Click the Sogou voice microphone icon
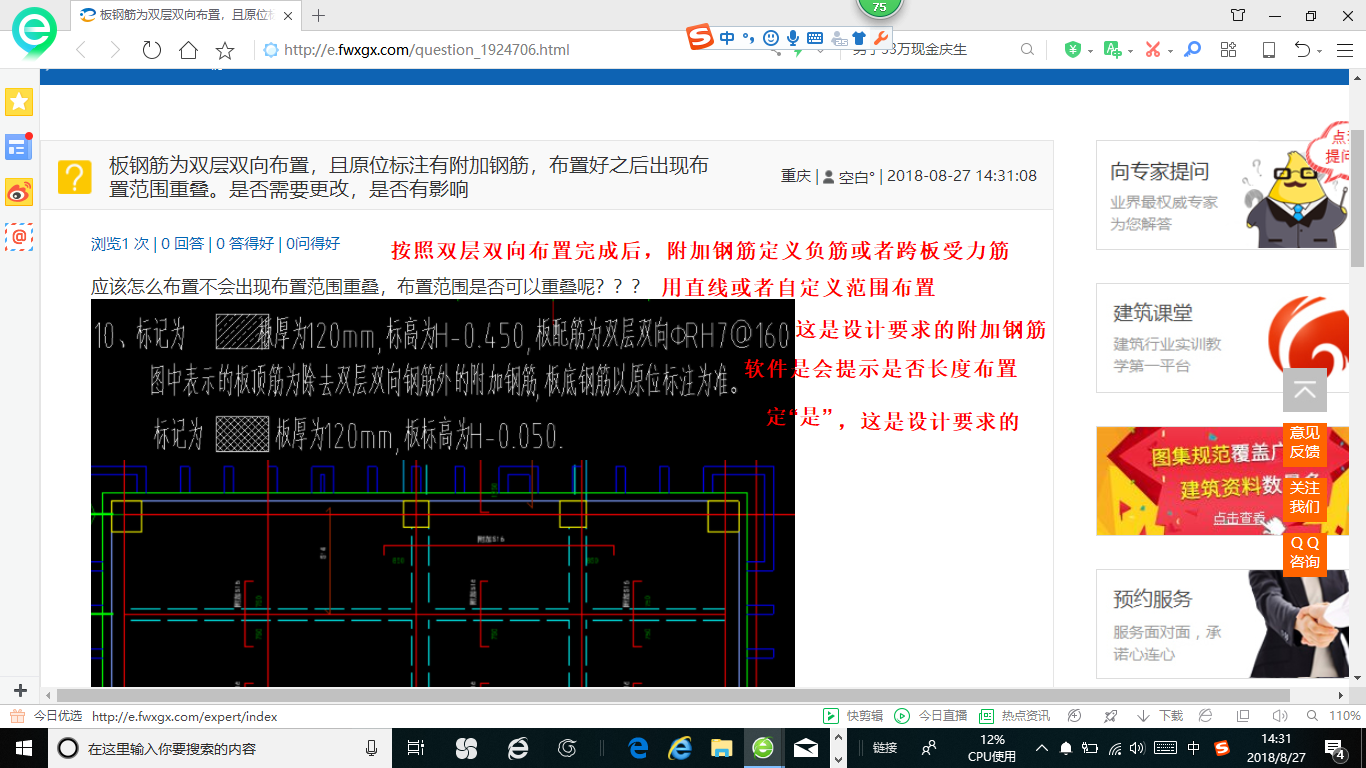Screen dimensions: 1366x768 [x=793, y=38]
